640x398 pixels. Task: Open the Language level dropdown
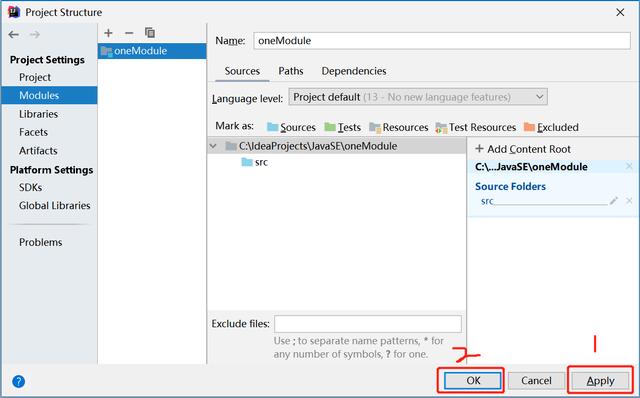pyautogui.click(x=418, y=97)
